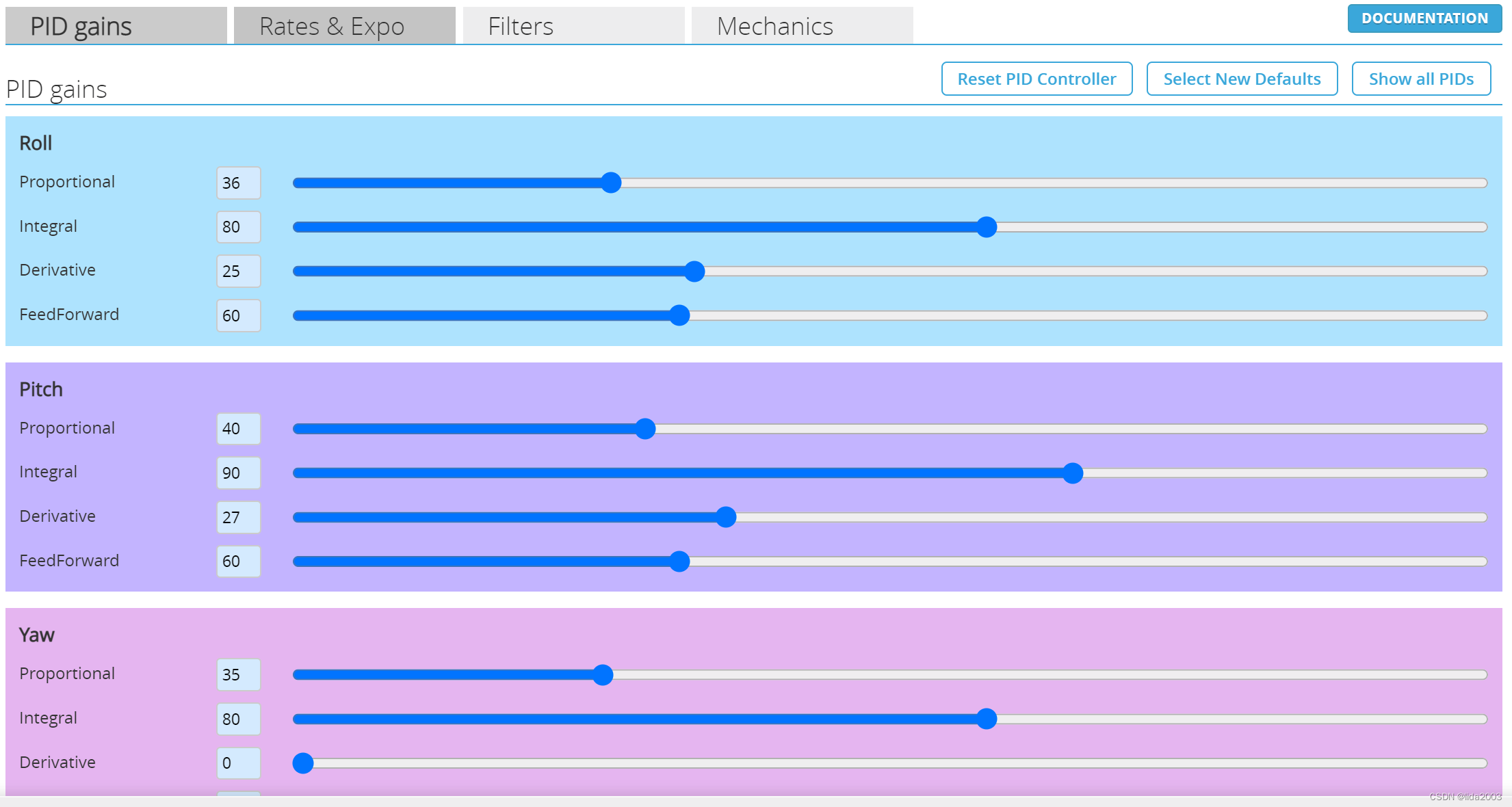Focus the Roll FeedForward value field
1512x807 pixels.
238,315
